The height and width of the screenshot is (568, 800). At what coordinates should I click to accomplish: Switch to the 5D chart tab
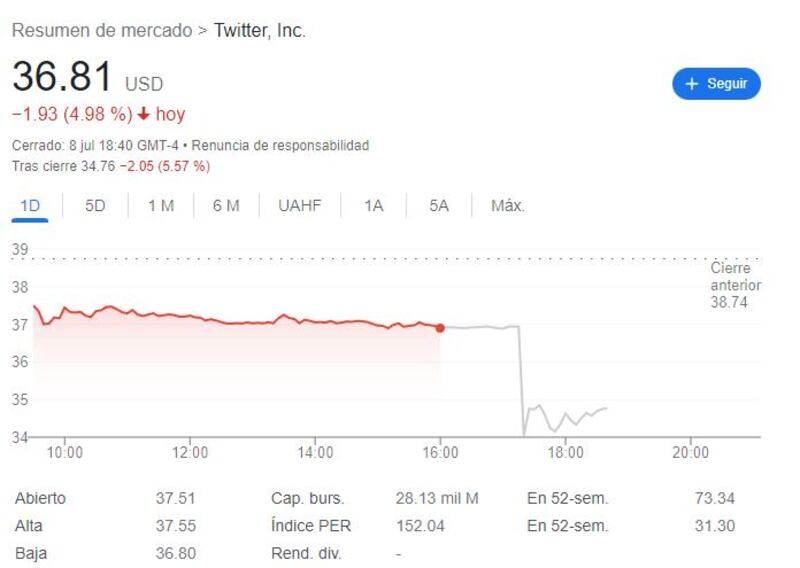(95, 206)
